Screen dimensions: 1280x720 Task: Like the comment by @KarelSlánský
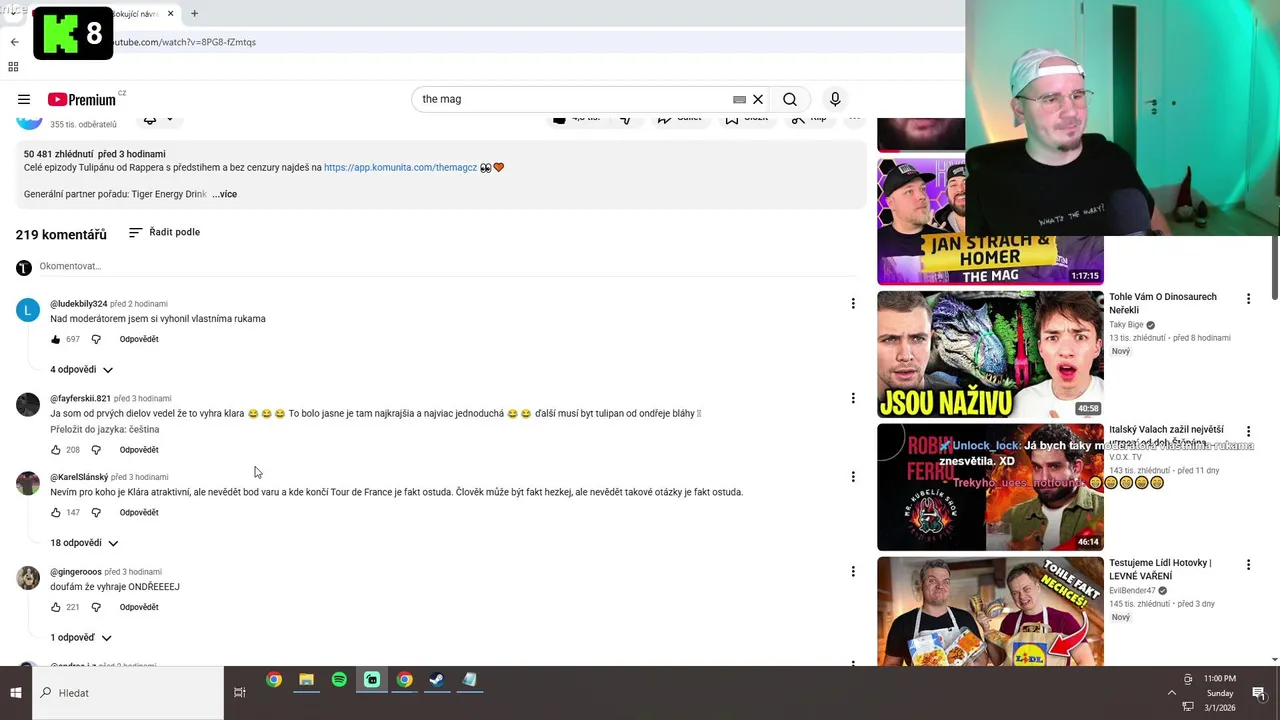56,512
